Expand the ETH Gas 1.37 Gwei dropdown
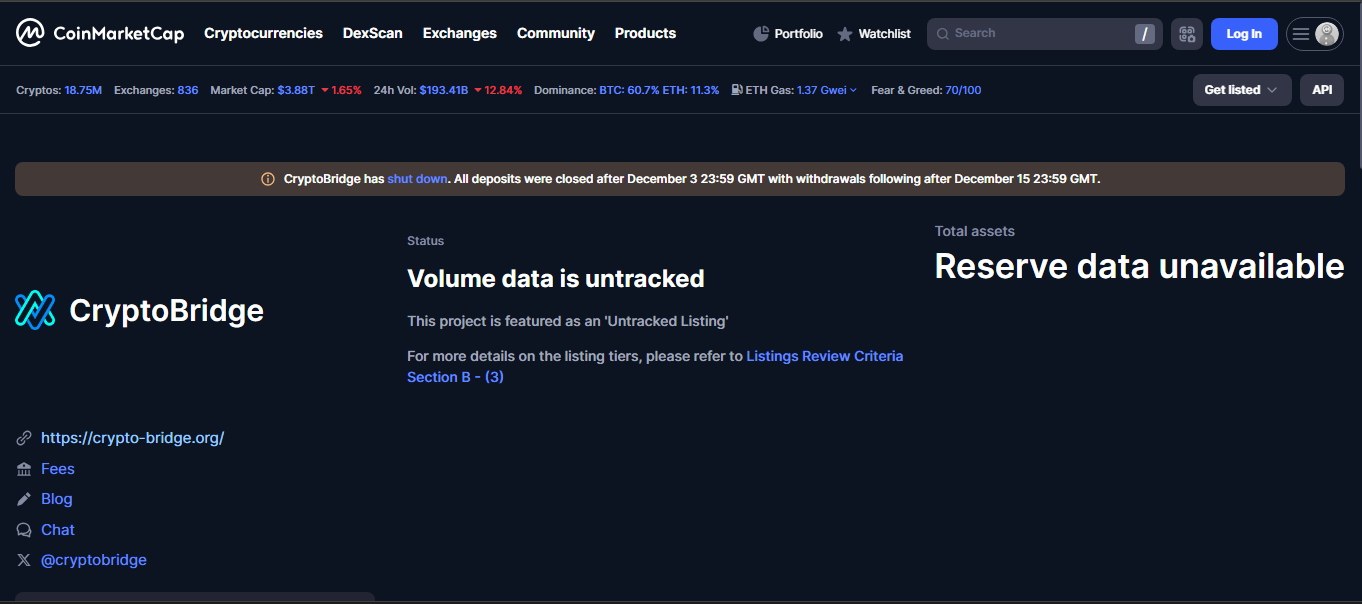Image resolution: width=1362 pixels, height=604 pixels. point(827,90)
